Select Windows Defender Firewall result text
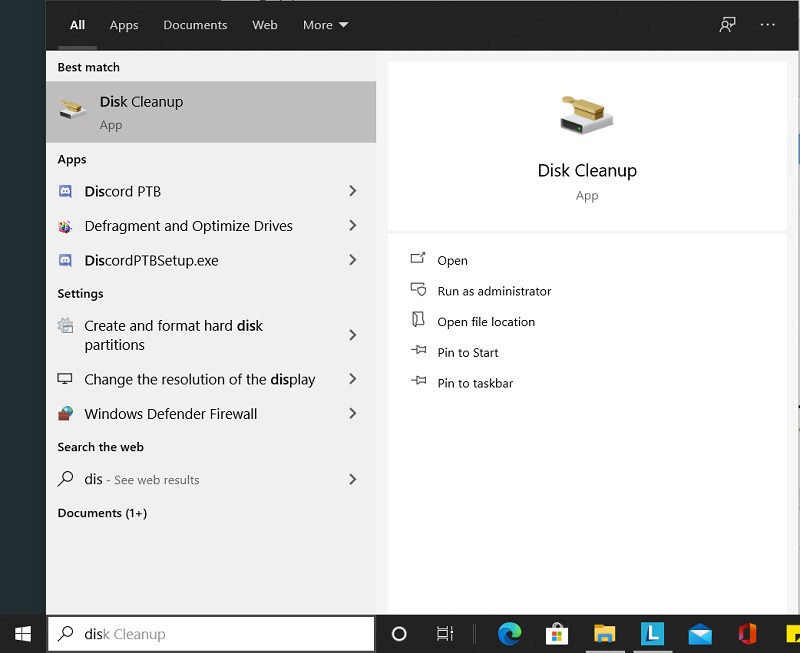 pyautogui.click(x=171, y=414)
